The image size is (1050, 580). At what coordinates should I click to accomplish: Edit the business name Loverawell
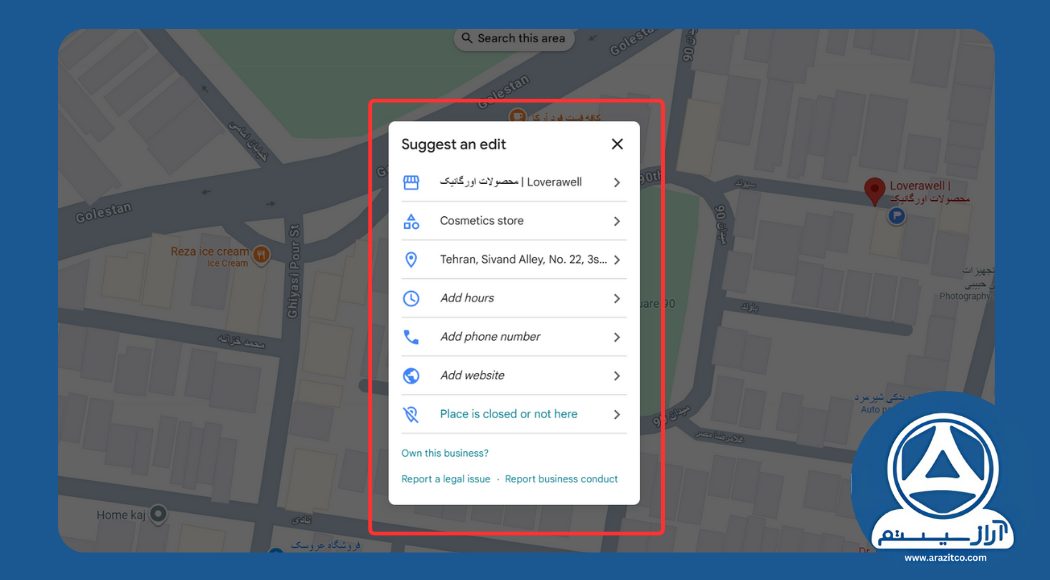click(514, 182)
